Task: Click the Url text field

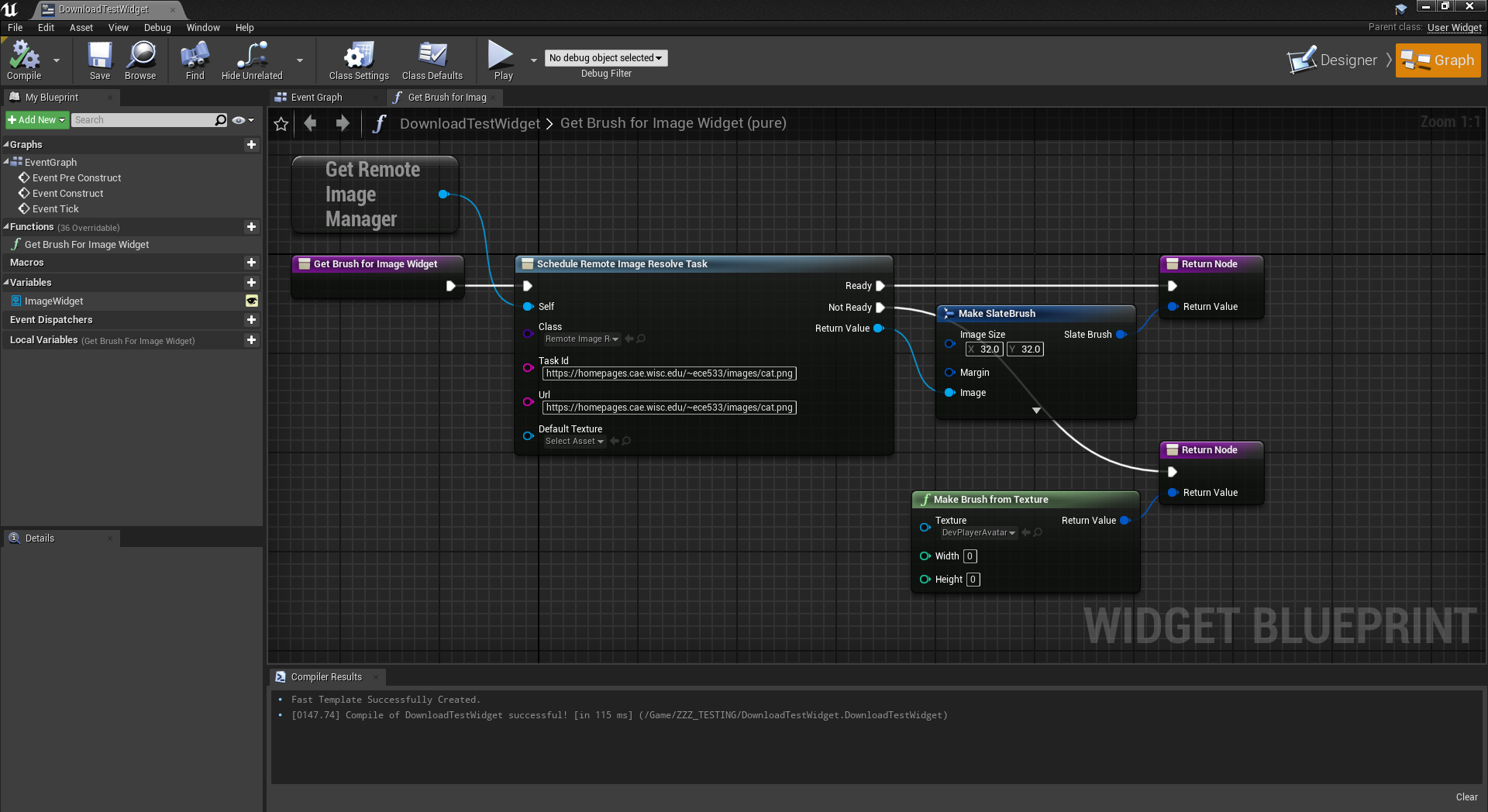Action: click(670, 408)
